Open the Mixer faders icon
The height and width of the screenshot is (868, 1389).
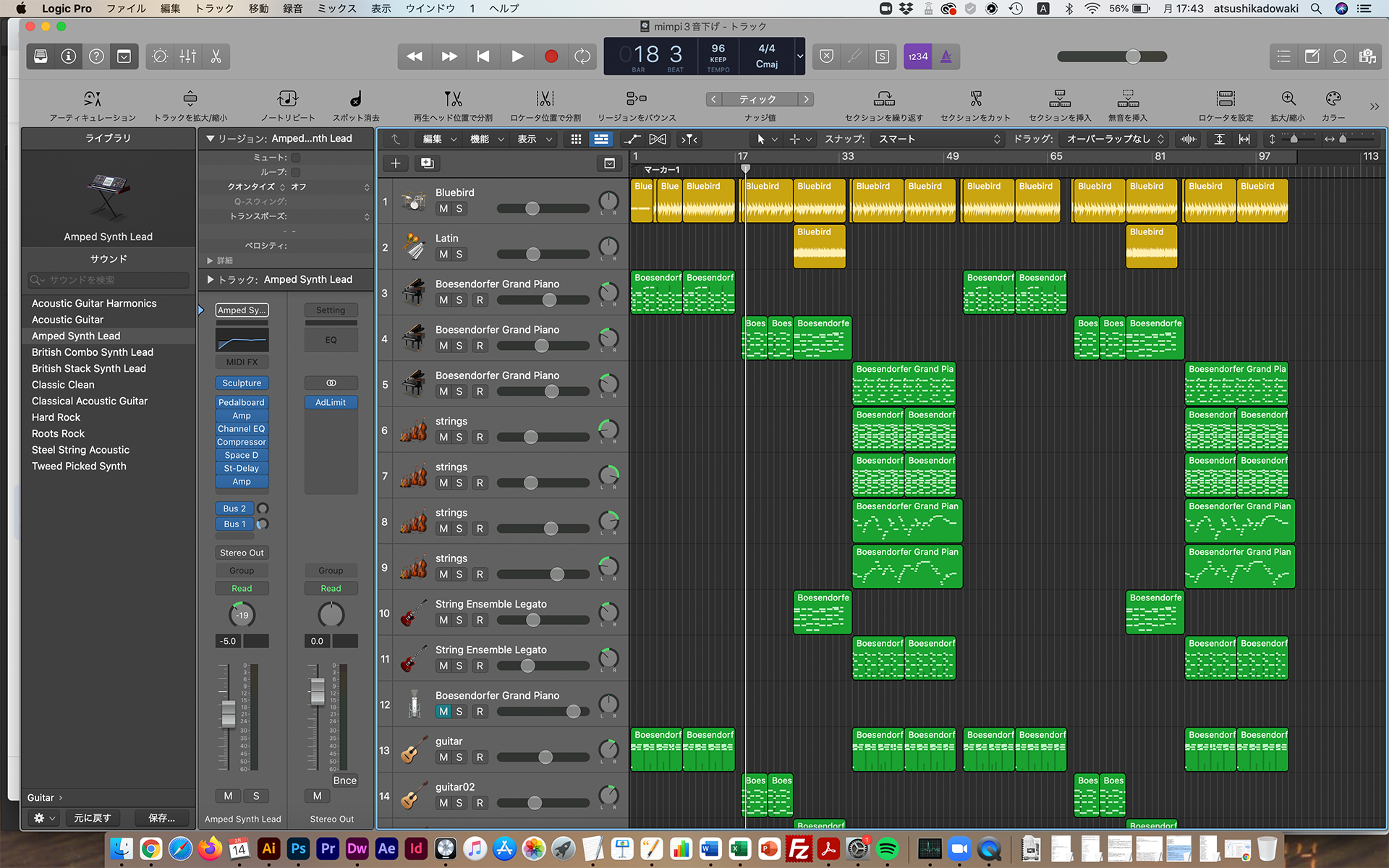coord(188,56)
